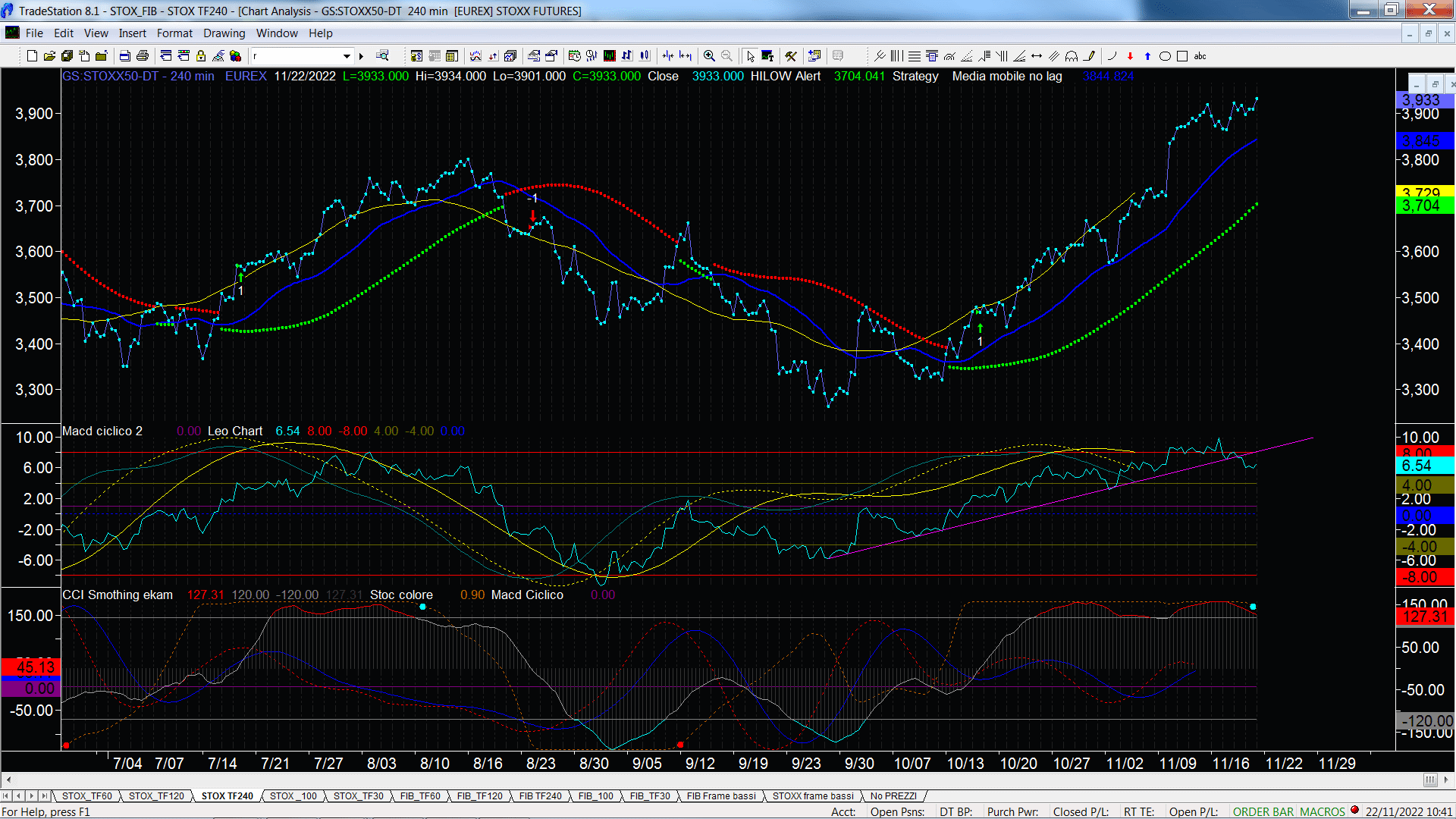Select the arcs drawing tool

coord(1072,56)
